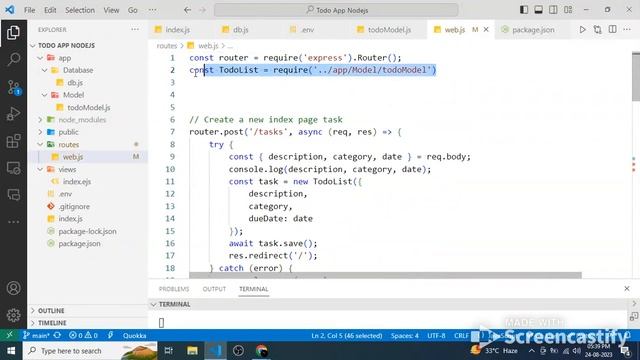This screenshot has width=640, height=360.
Task: Change file encoding via UTF-8
Action: point(436,336)
